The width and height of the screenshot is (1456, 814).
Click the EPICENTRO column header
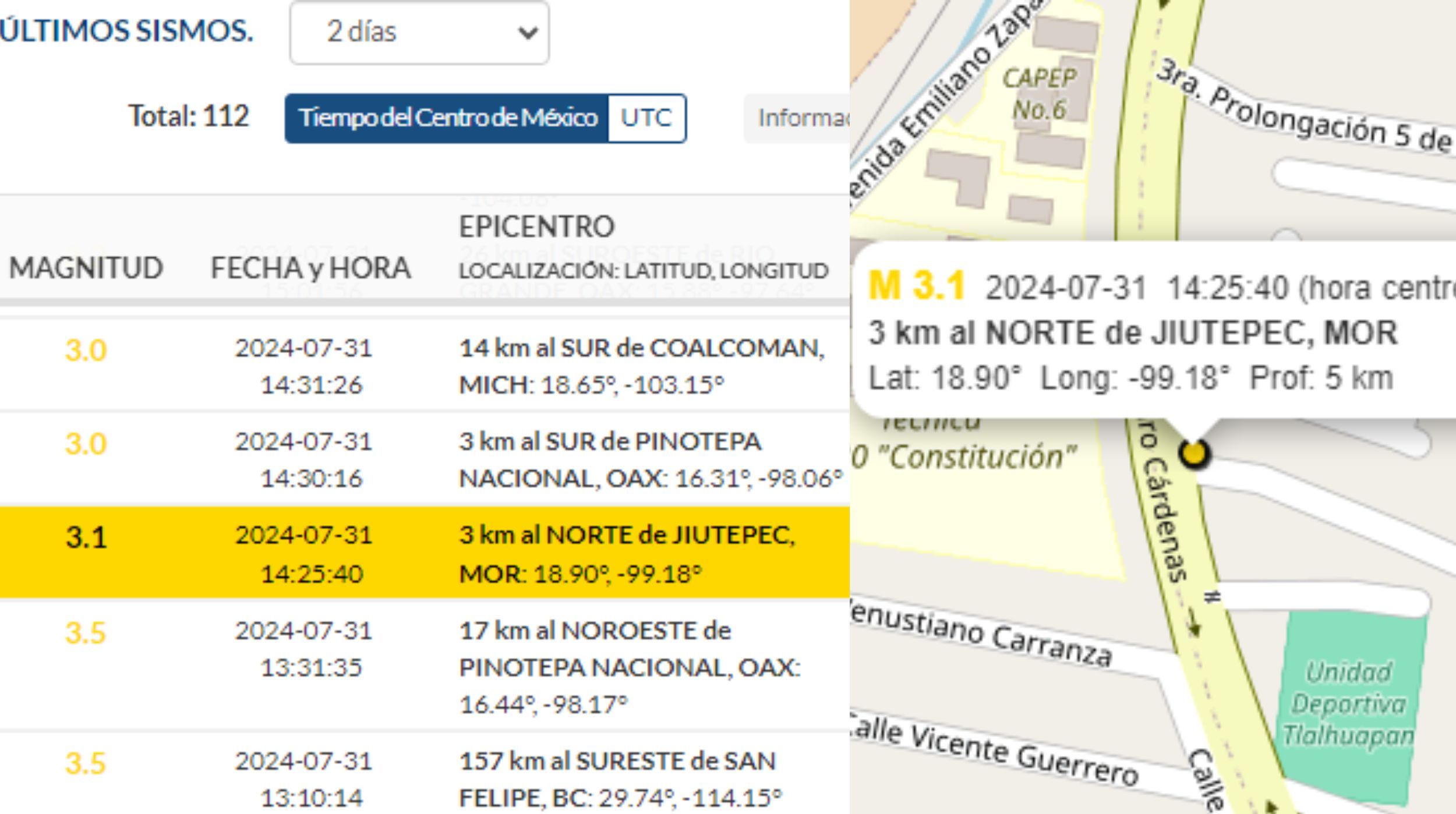[536, 227]
